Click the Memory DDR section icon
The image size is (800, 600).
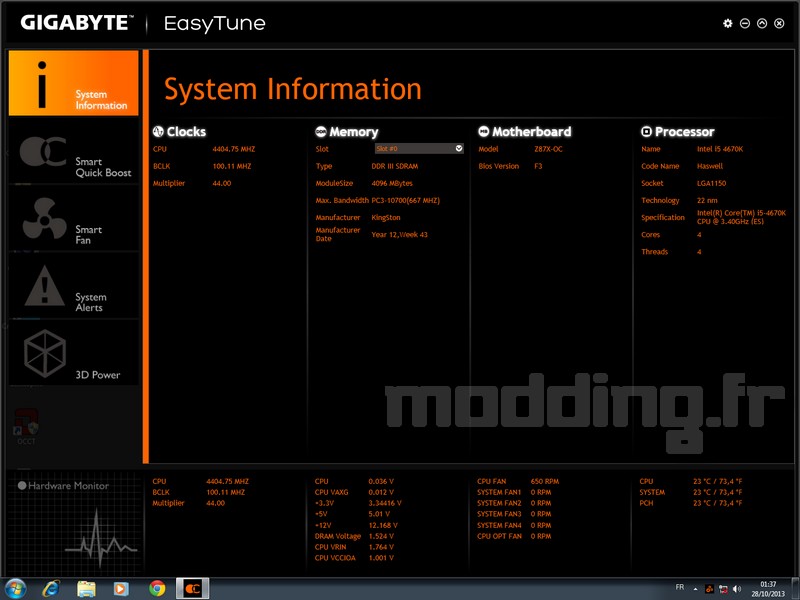click(x=321, y=132)
